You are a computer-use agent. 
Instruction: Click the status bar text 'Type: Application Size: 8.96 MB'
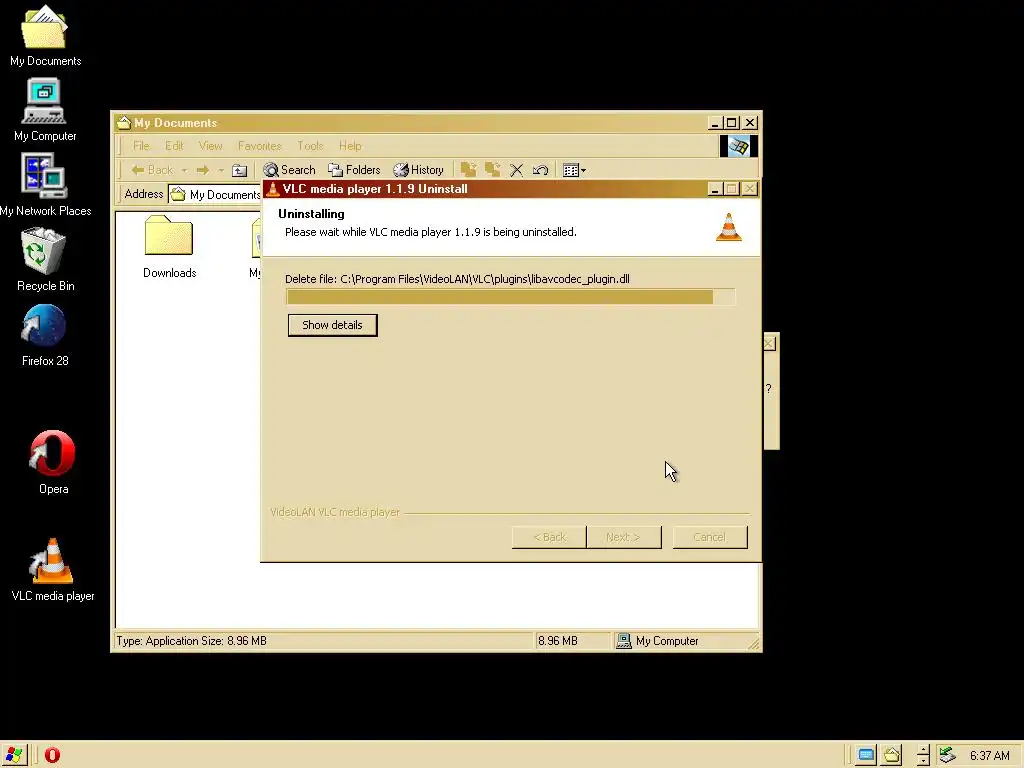point(191,641)
